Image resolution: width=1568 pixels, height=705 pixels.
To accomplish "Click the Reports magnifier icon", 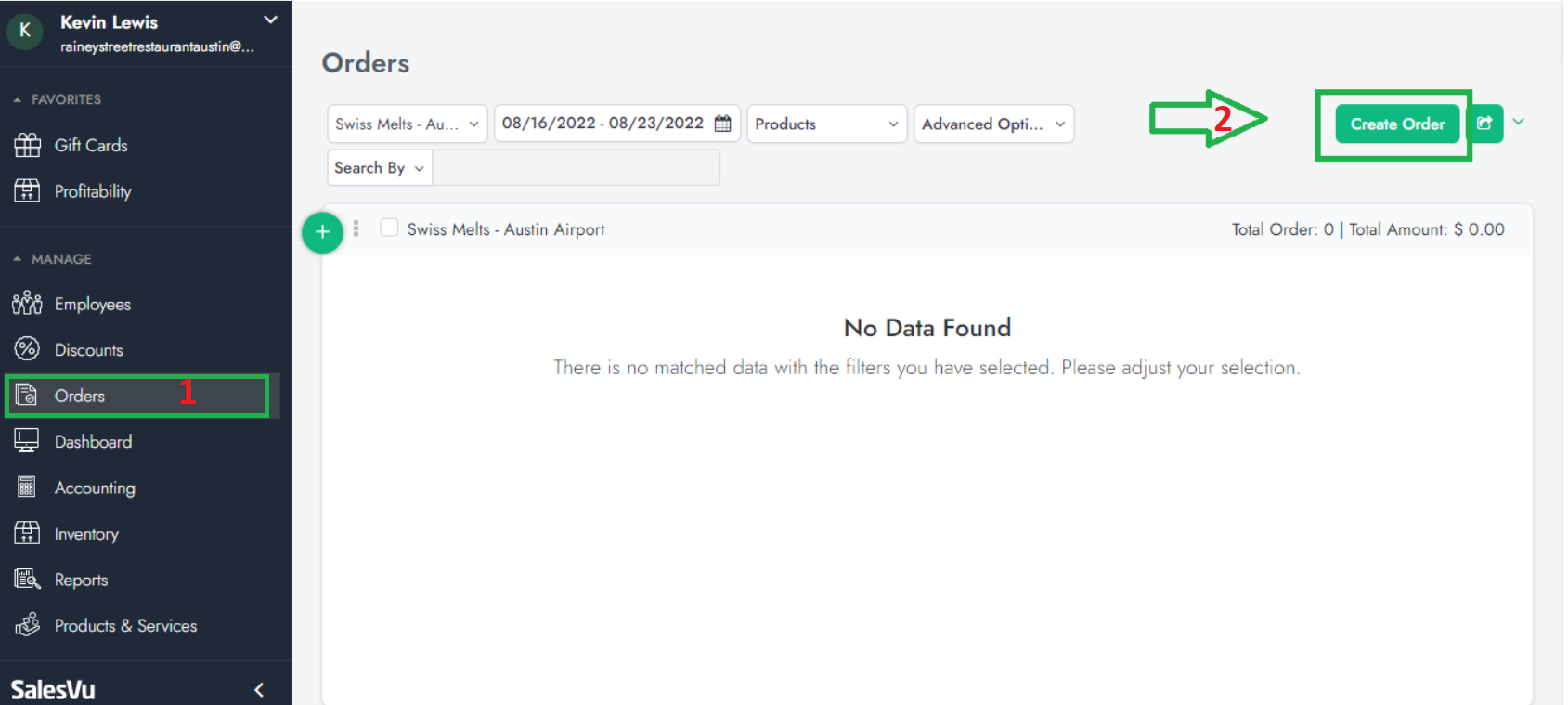I will coord(27,580).
